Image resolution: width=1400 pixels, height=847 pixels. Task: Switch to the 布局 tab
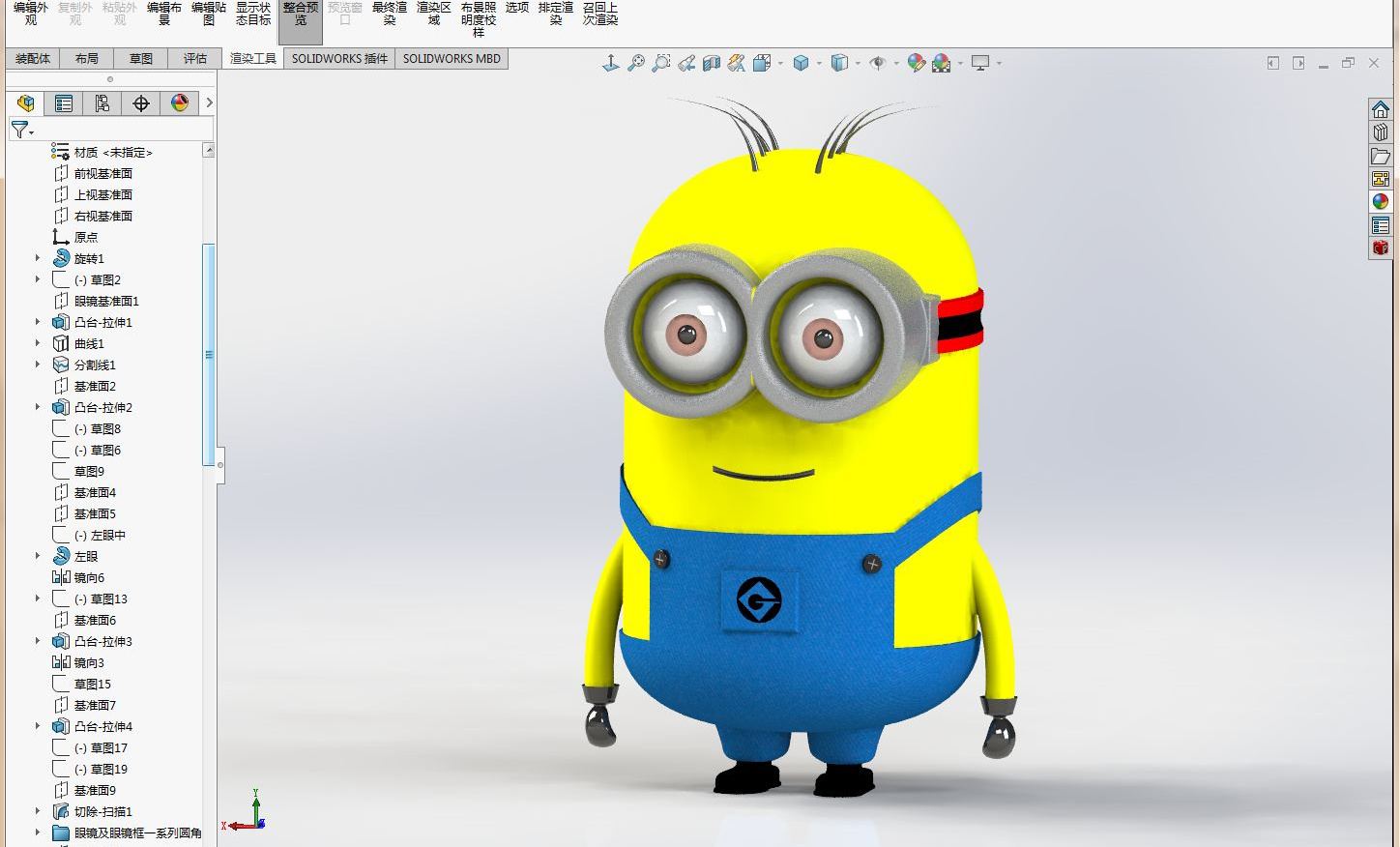[x=87, y=58]
